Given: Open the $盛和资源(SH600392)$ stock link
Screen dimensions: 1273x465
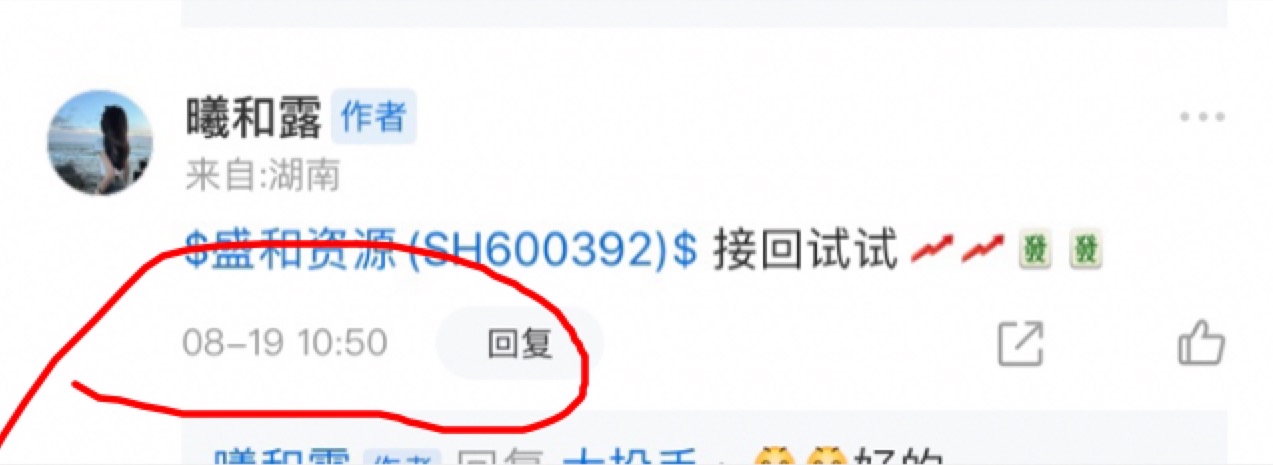Looking at the screenshot, I should 441,250.
